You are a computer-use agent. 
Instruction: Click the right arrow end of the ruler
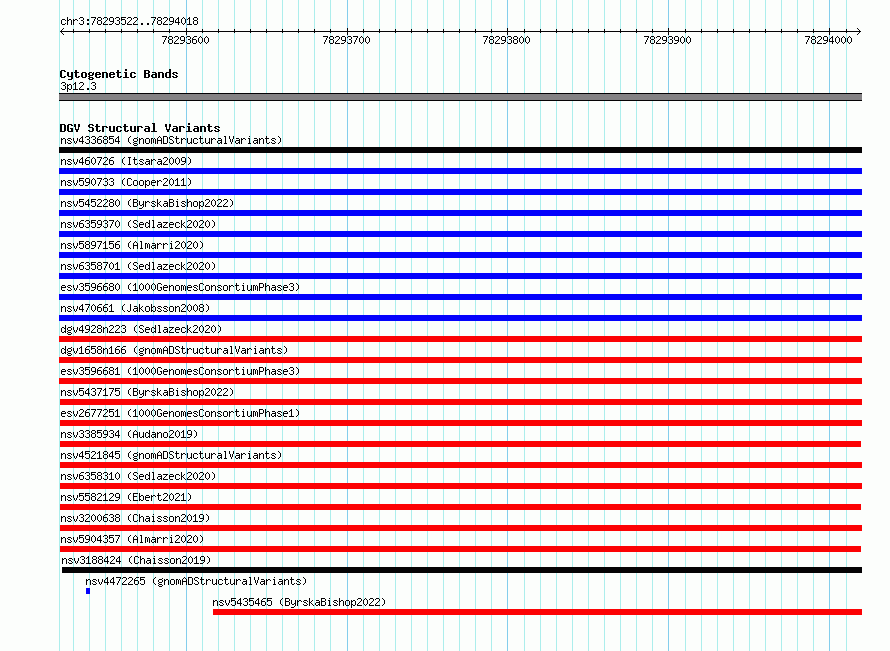point(859,32)
